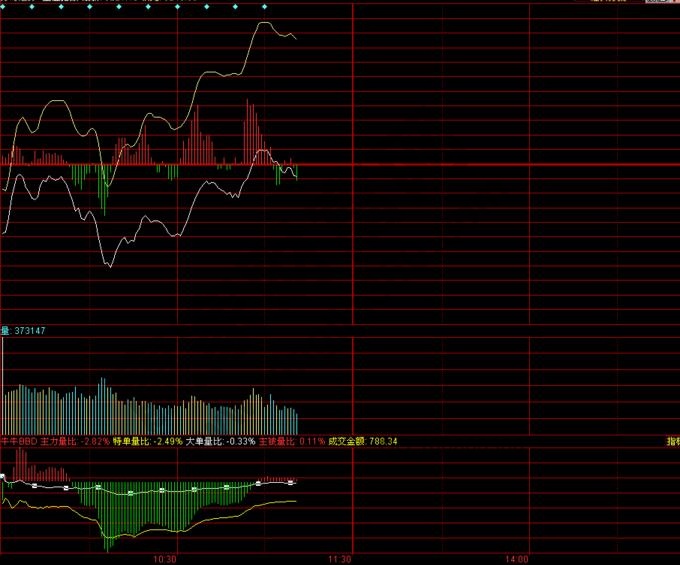The height and width of the screenshot is (565, 680).
Task: Click the 14:00 time axis label
Action: (x=516, y=558)
